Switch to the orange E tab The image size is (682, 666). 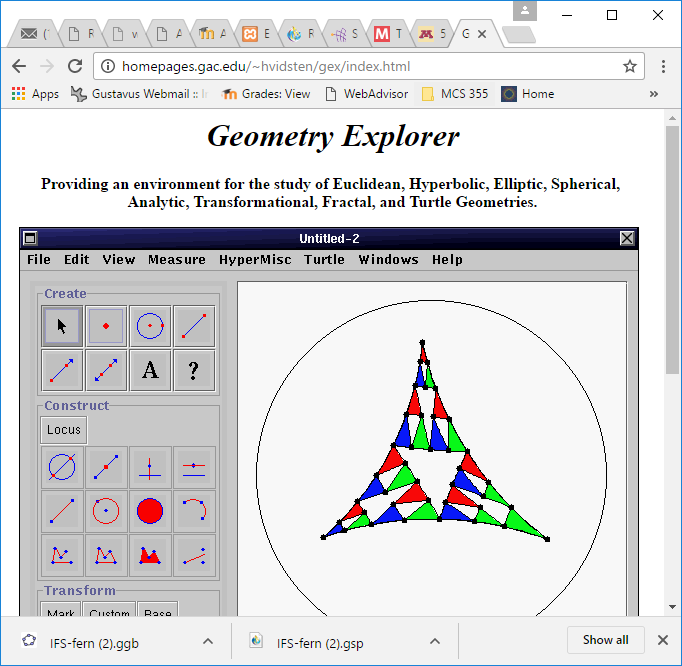[257, 34]
